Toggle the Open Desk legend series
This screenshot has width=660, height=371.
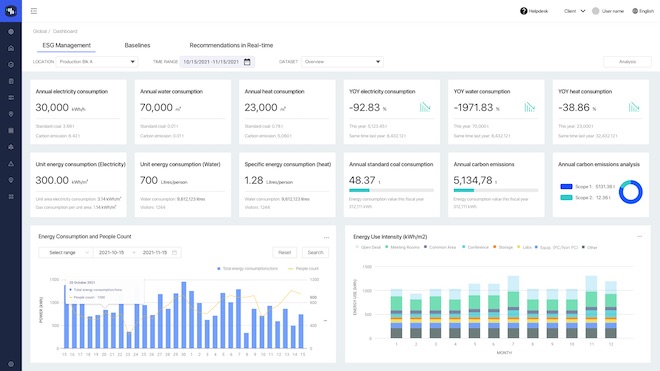368,247
